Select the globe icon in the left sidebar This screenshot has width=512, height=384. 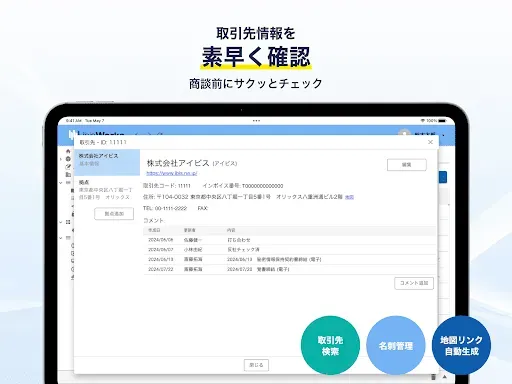pyautogui.click(x=68, y=159)
